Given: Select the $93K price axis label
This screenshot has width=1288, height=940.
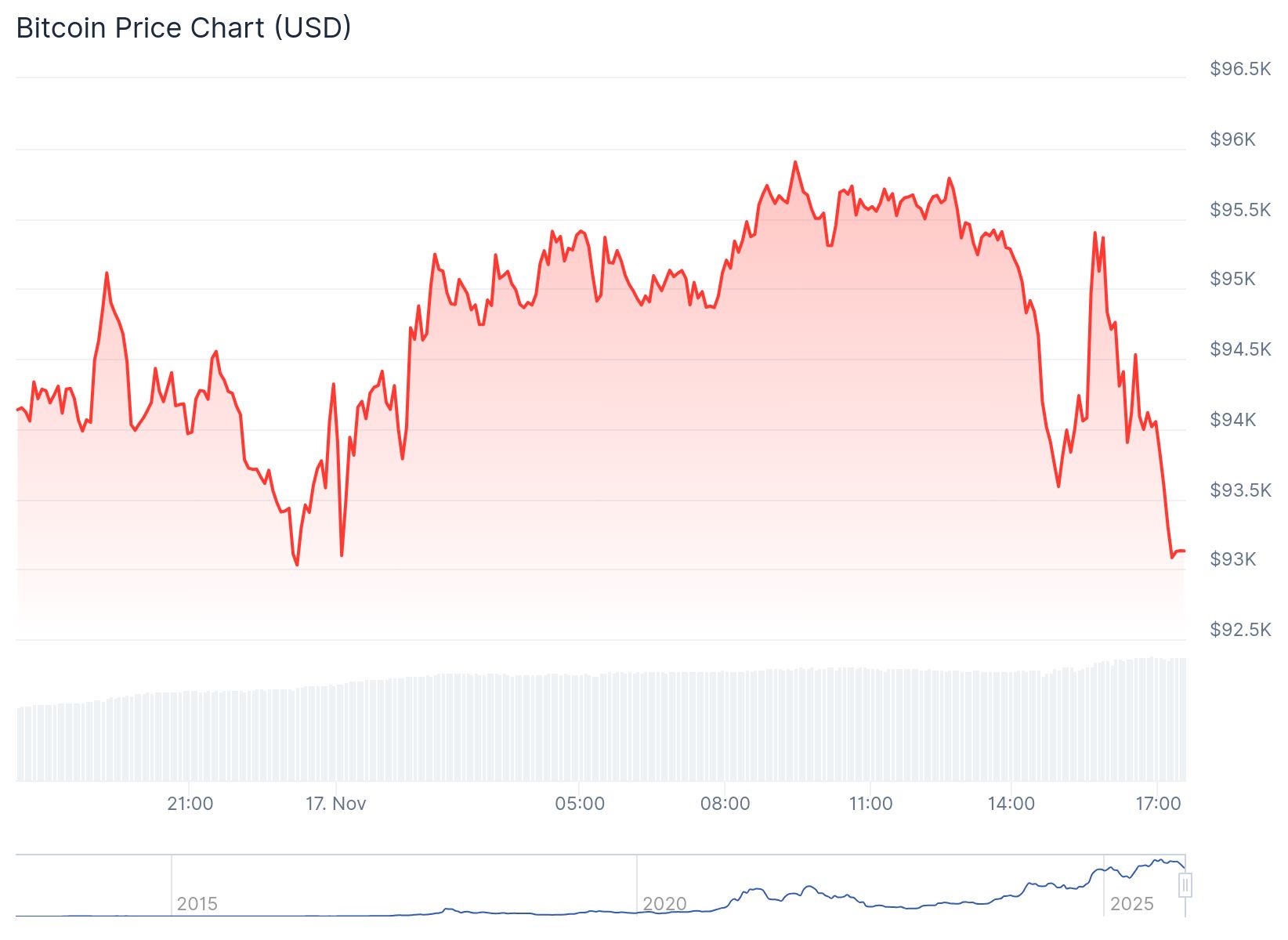Looking at the screenshot, I should pos(1232,559).
